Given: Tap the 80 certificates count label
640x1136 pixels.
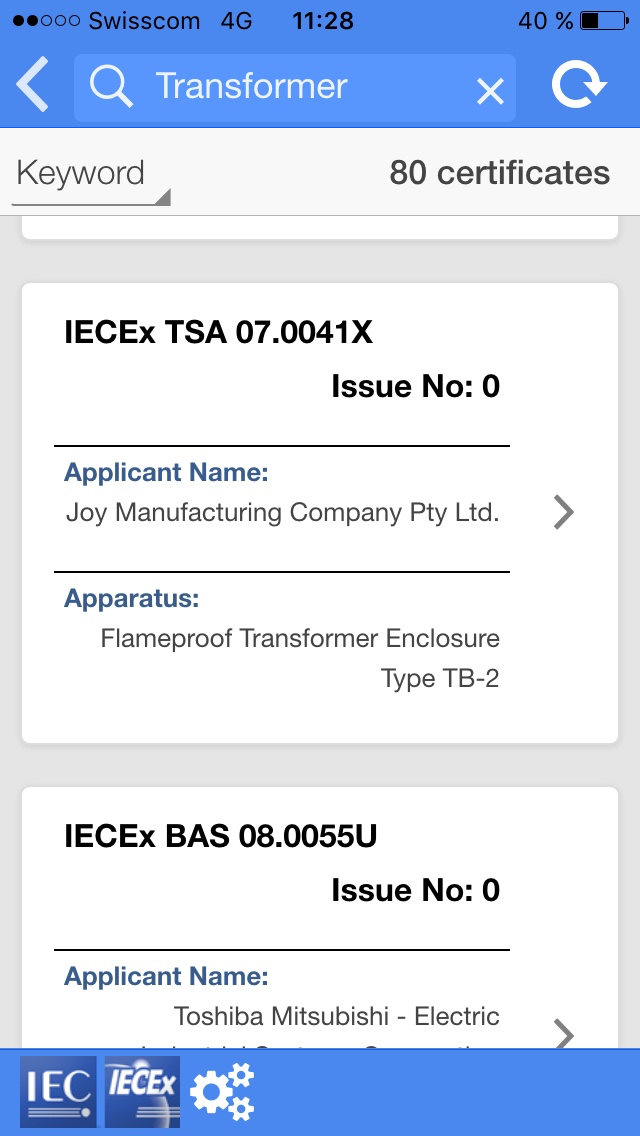Looking at the screenshot, I should click(x=499, y=173).
